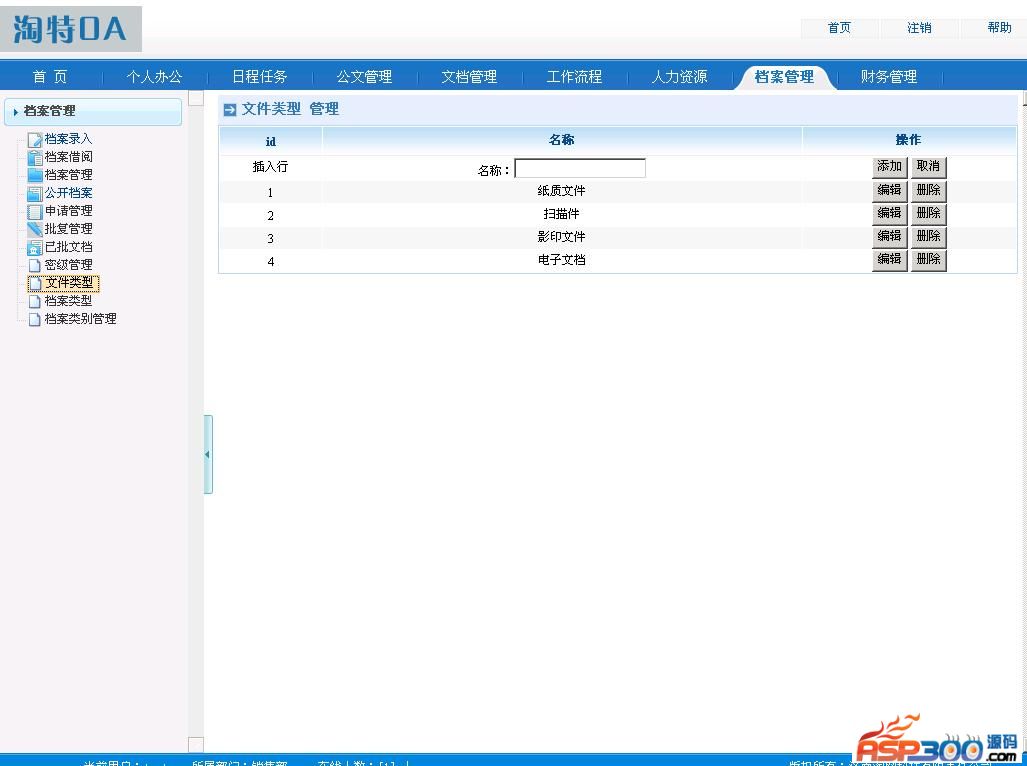Click the 扫描件 name cell
This screenshot has height=766, width=1027.
pos(561,214)
